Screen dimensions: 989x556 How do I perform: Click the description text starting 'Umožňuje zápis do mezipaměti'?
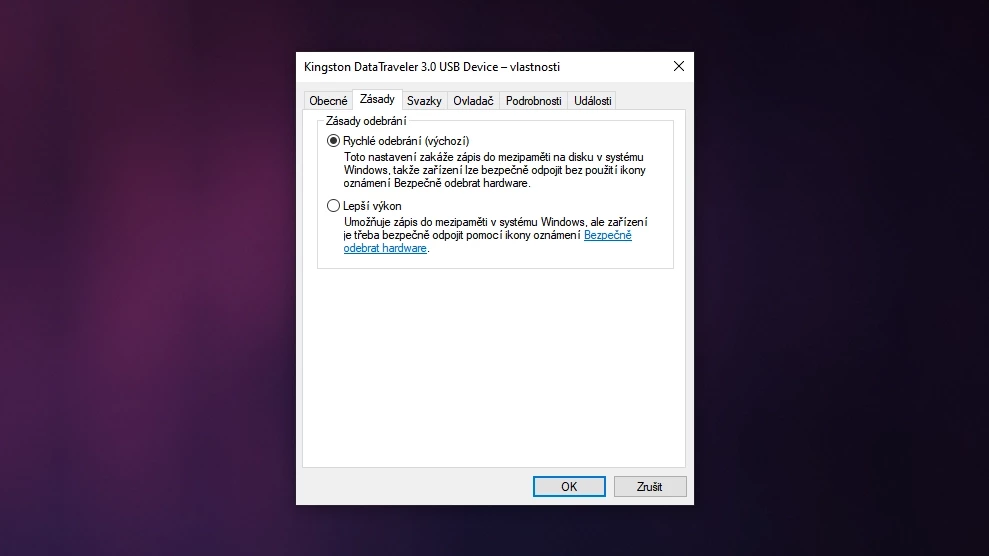(x=496, y=235)
